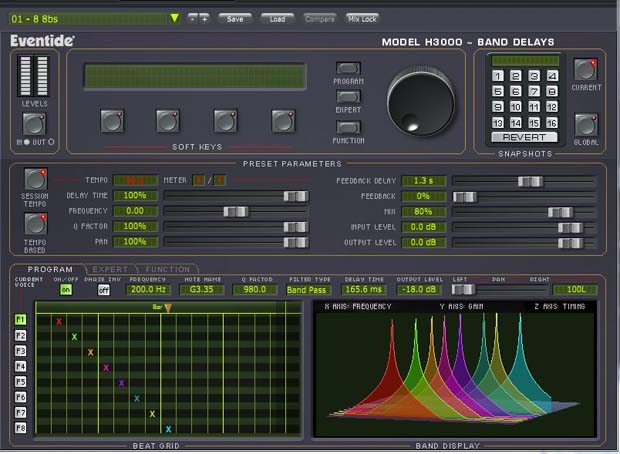Click the Feedback slider handle
Screen dimensions: 620x454
click(x=465, y=197)
